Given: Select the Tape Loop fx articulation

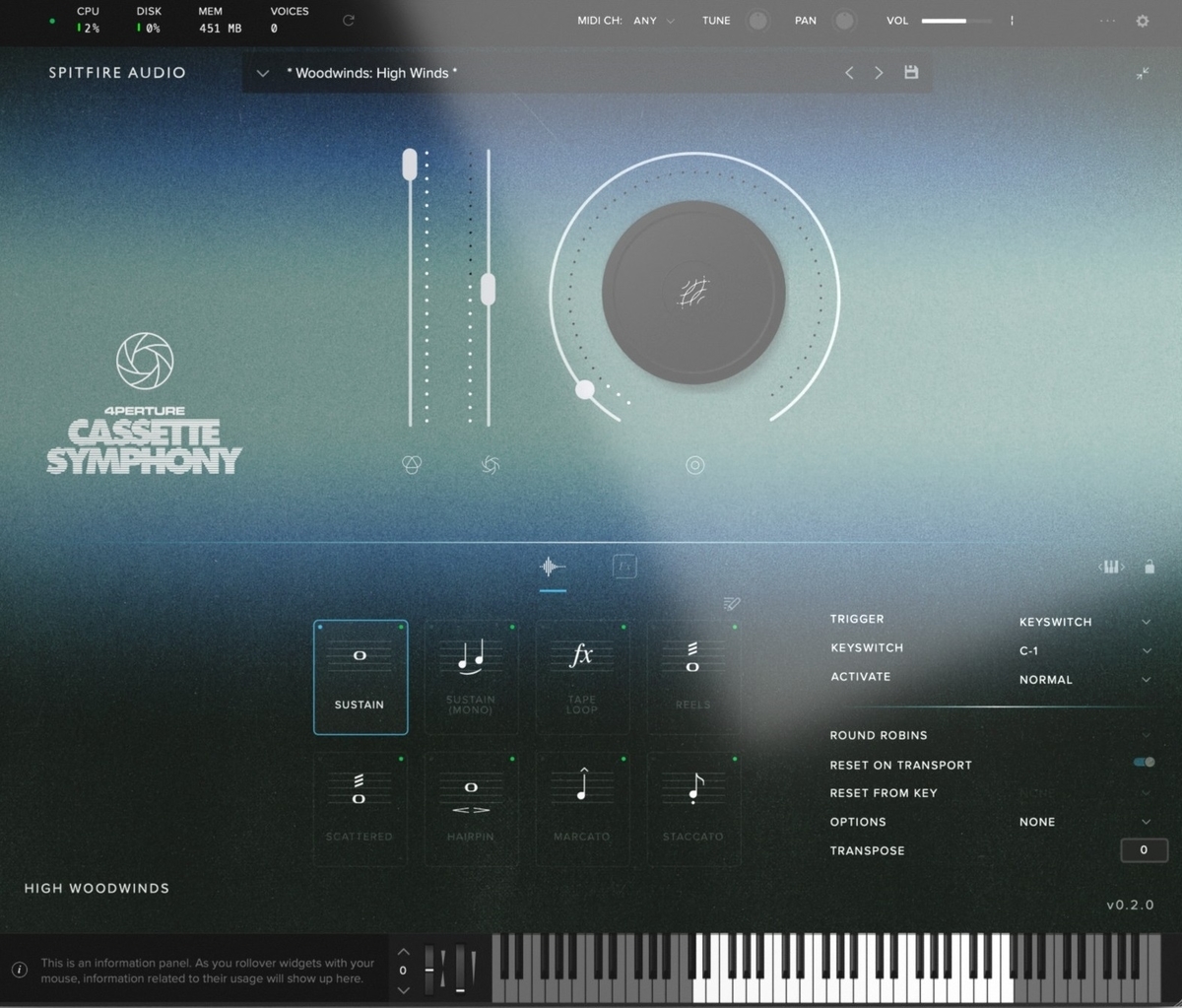Looking at the screenshot, I should tap(582, 677).
